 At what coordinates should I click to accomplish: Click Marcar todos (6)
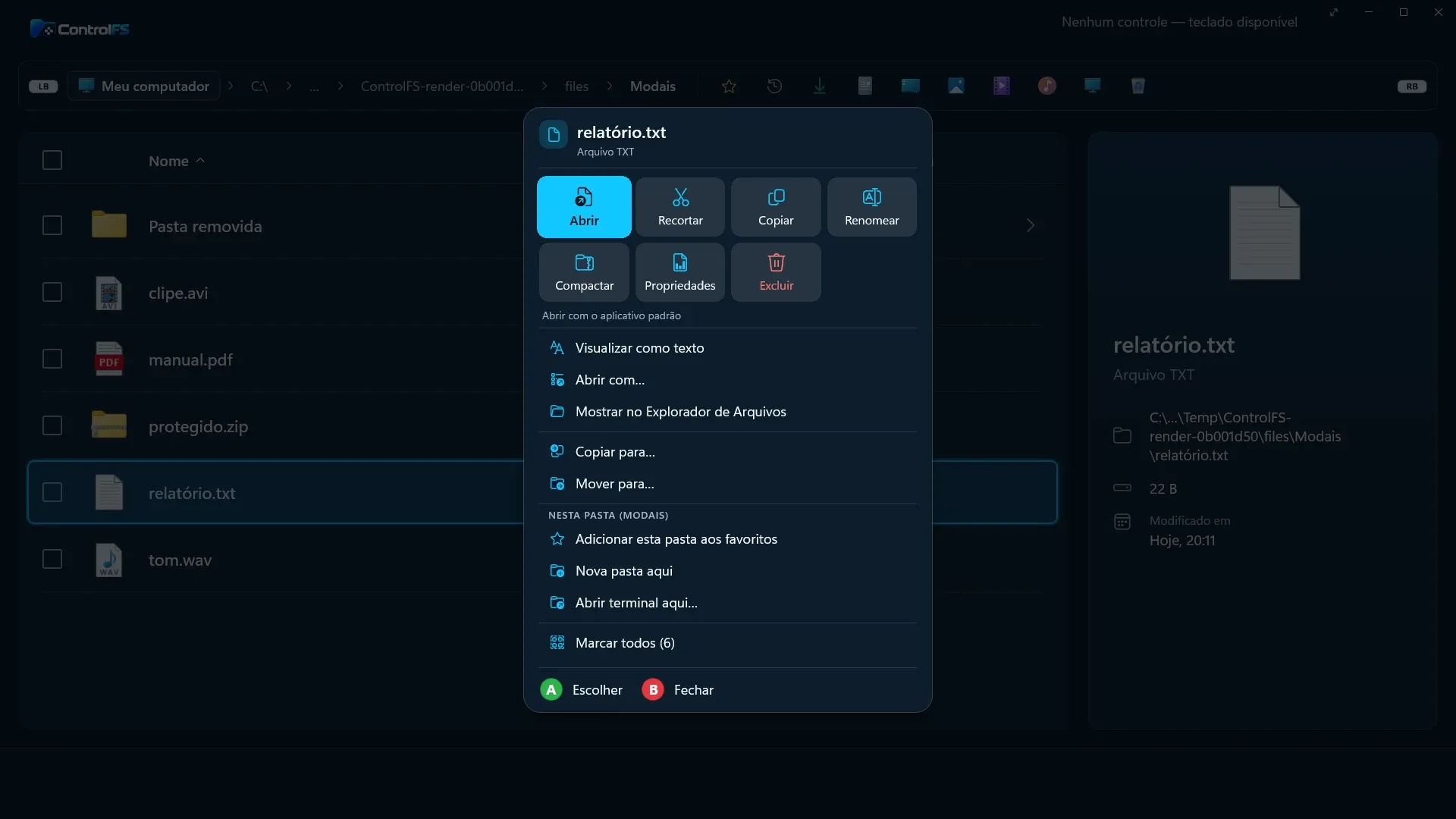(x=728, y=643)
